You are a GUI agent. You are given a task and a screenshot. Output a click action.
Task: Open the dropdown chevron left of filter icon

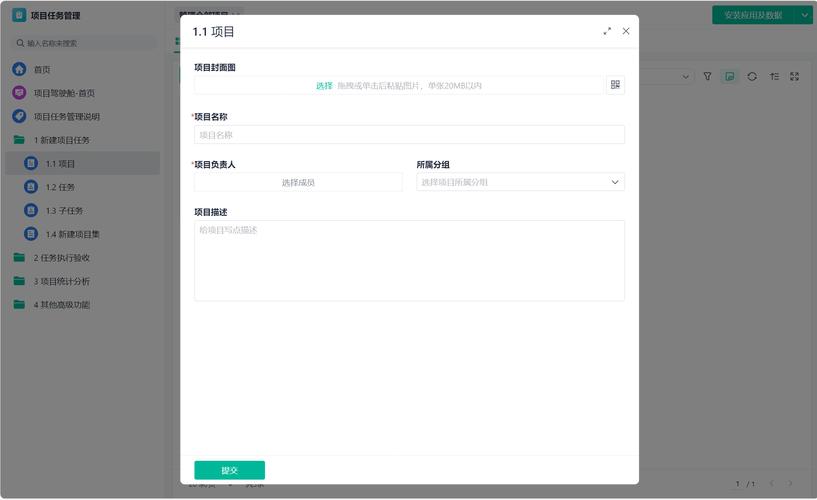tap(685, 77)
